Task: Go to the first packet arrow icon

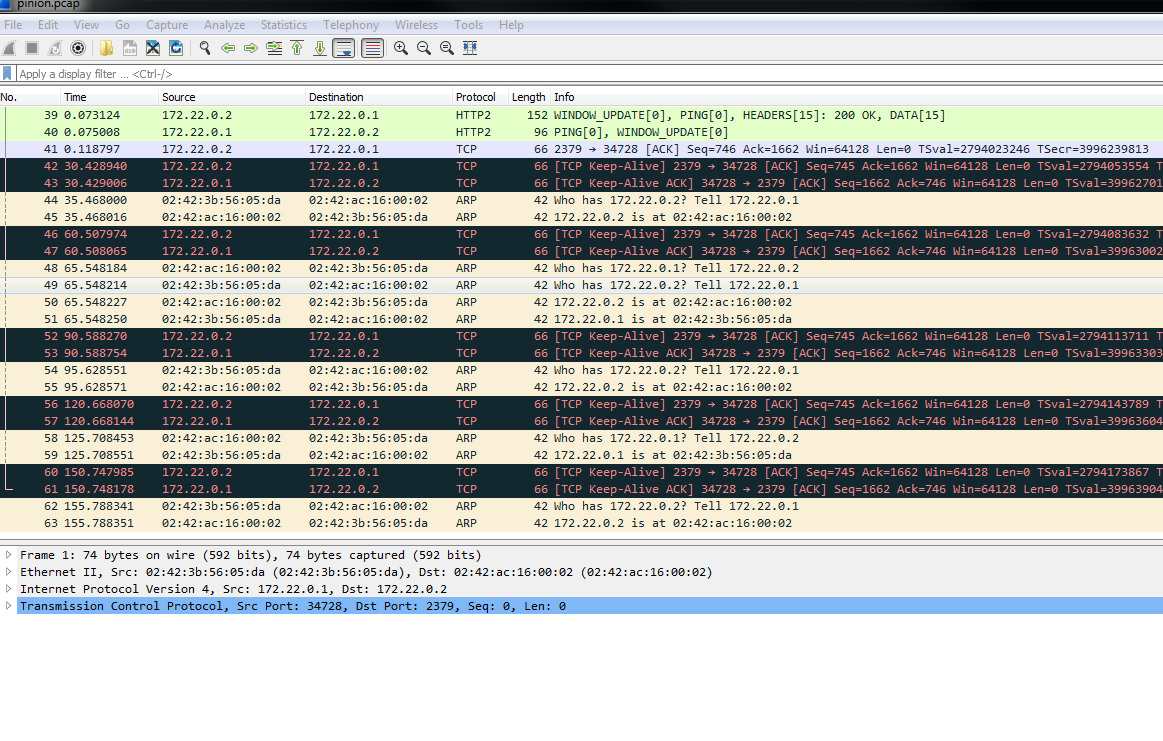Action: point(297,47)
